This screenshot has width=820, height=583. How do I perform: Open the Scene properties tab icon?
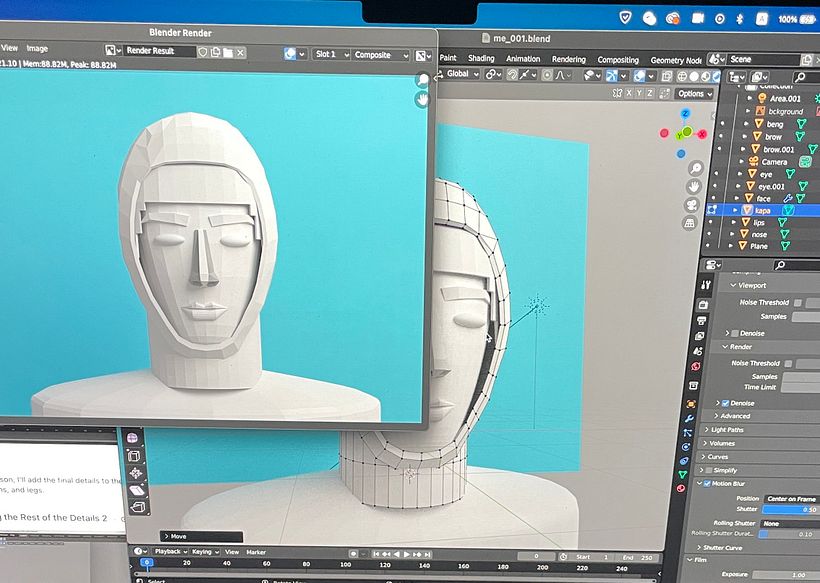(698, 351)
